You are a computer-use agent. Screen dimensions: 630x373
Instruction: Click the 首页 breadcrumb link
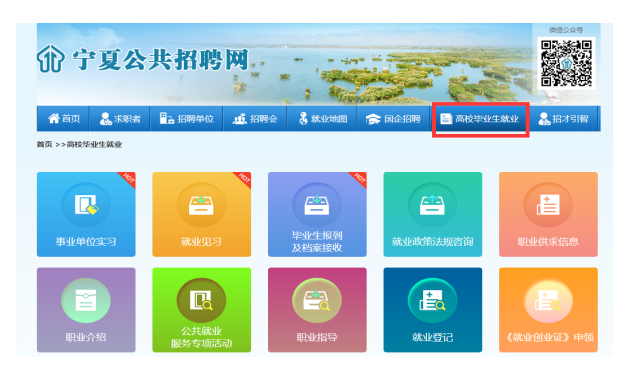pos(45,144)
